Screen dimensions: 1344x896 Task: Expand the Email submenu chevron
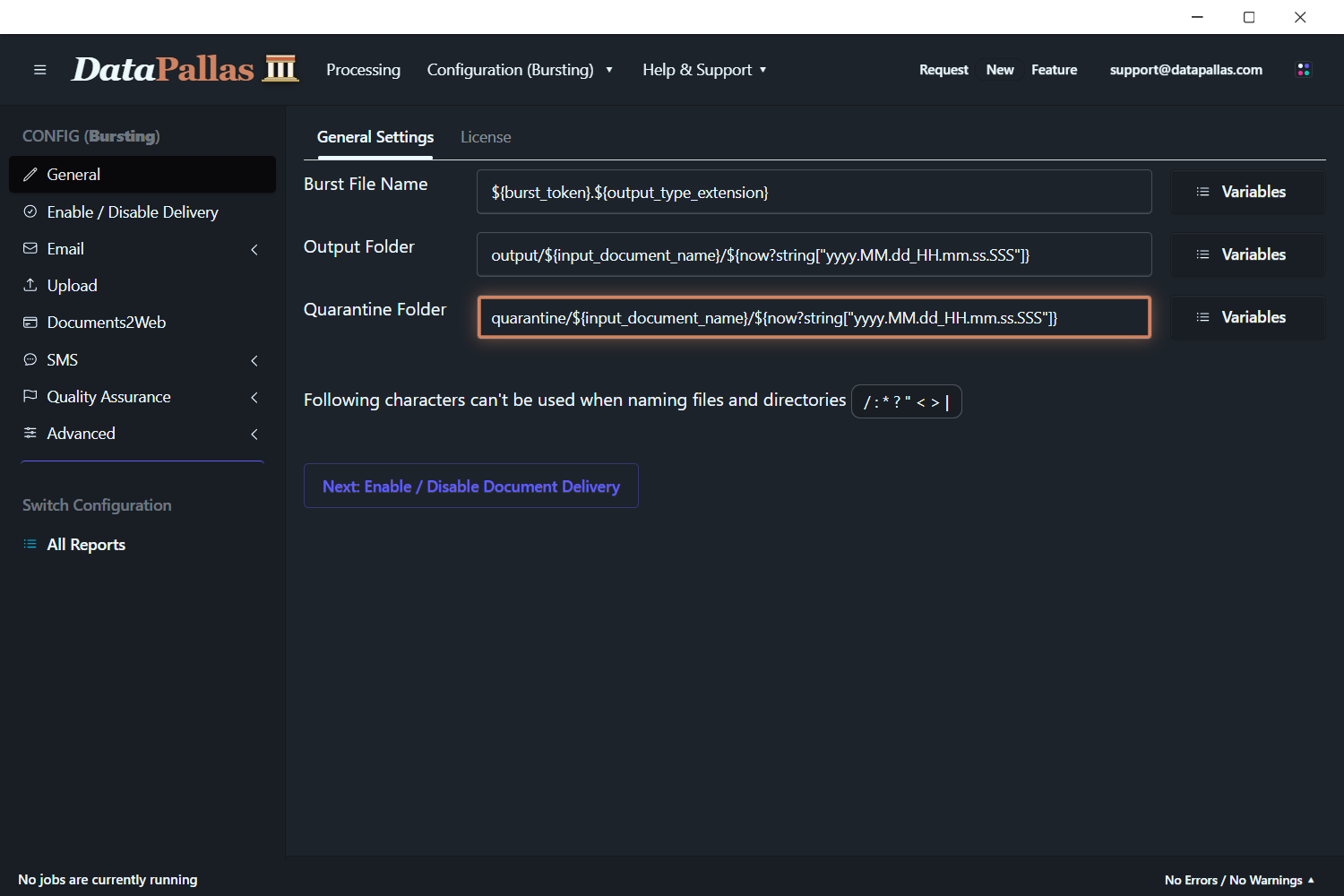[x=254, y=250]
